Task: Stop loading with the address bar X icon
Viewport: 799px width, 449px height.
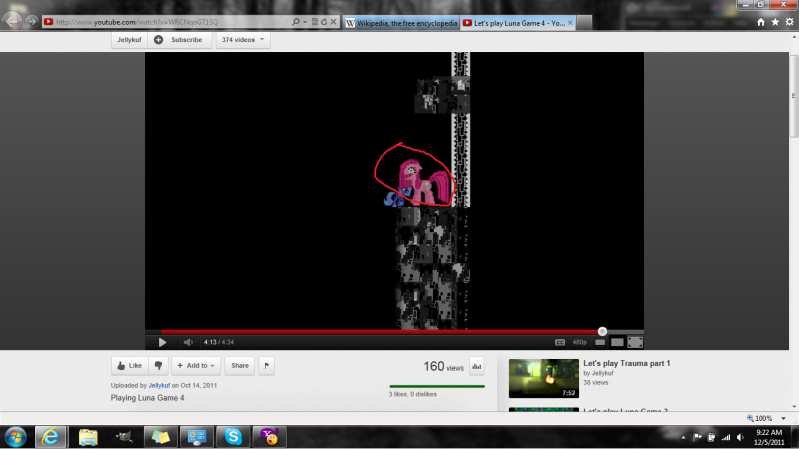Action: [333, 22]
